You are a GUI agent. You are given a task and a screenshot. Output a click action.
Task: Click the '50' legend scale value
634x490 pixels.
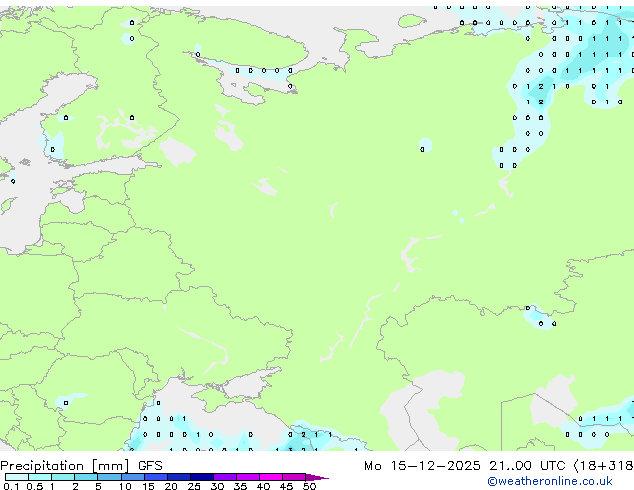pos(309,486)
